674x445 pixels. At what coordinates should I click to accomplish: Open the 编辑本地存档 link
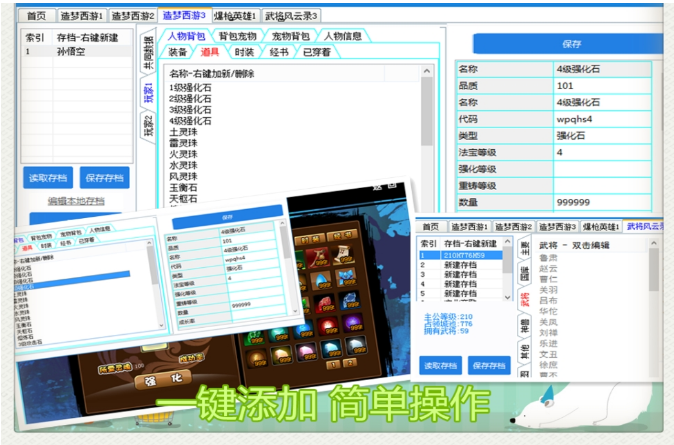pos(76,201)
